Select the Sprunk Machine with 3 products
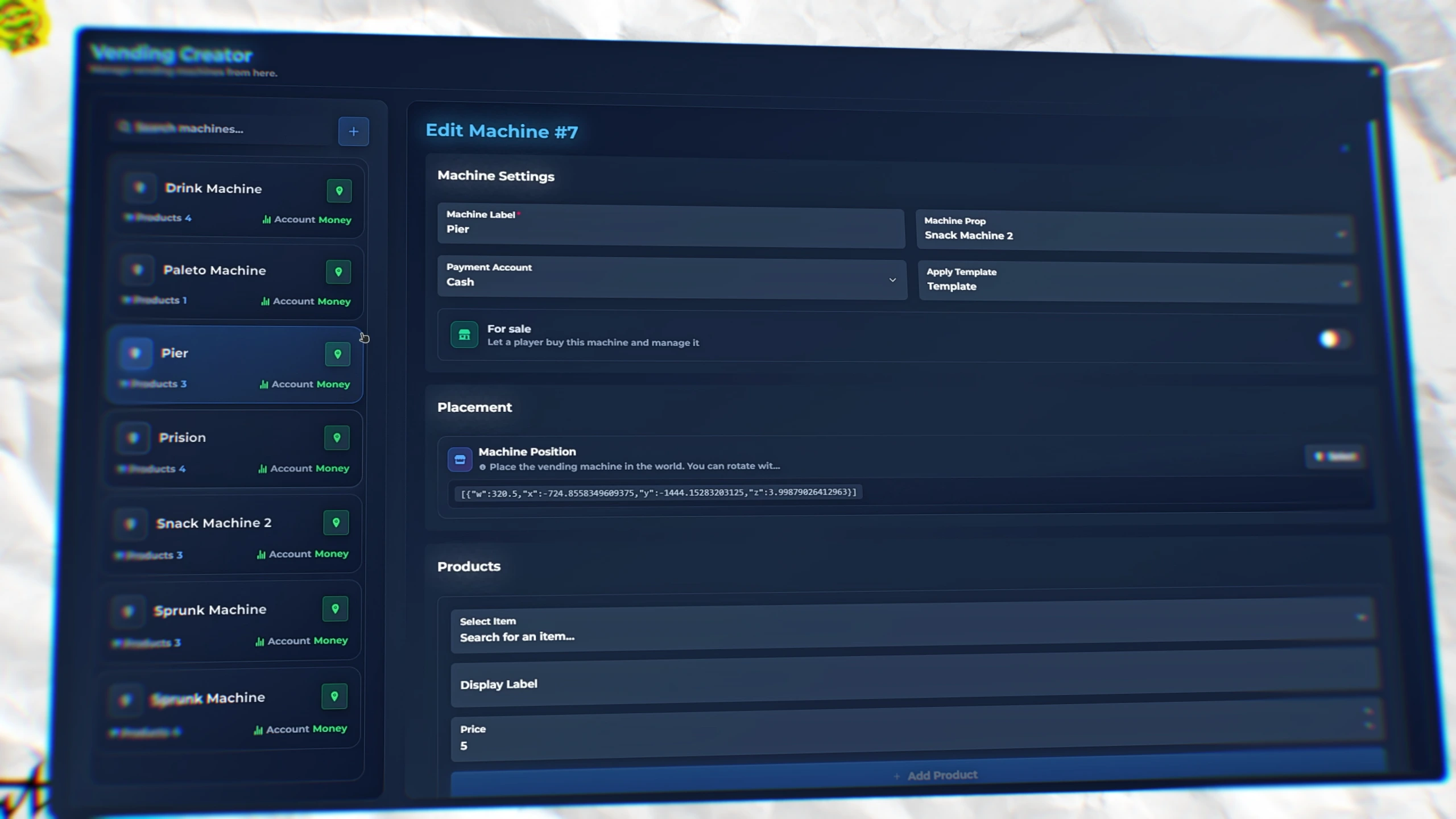 coord(210,610)
